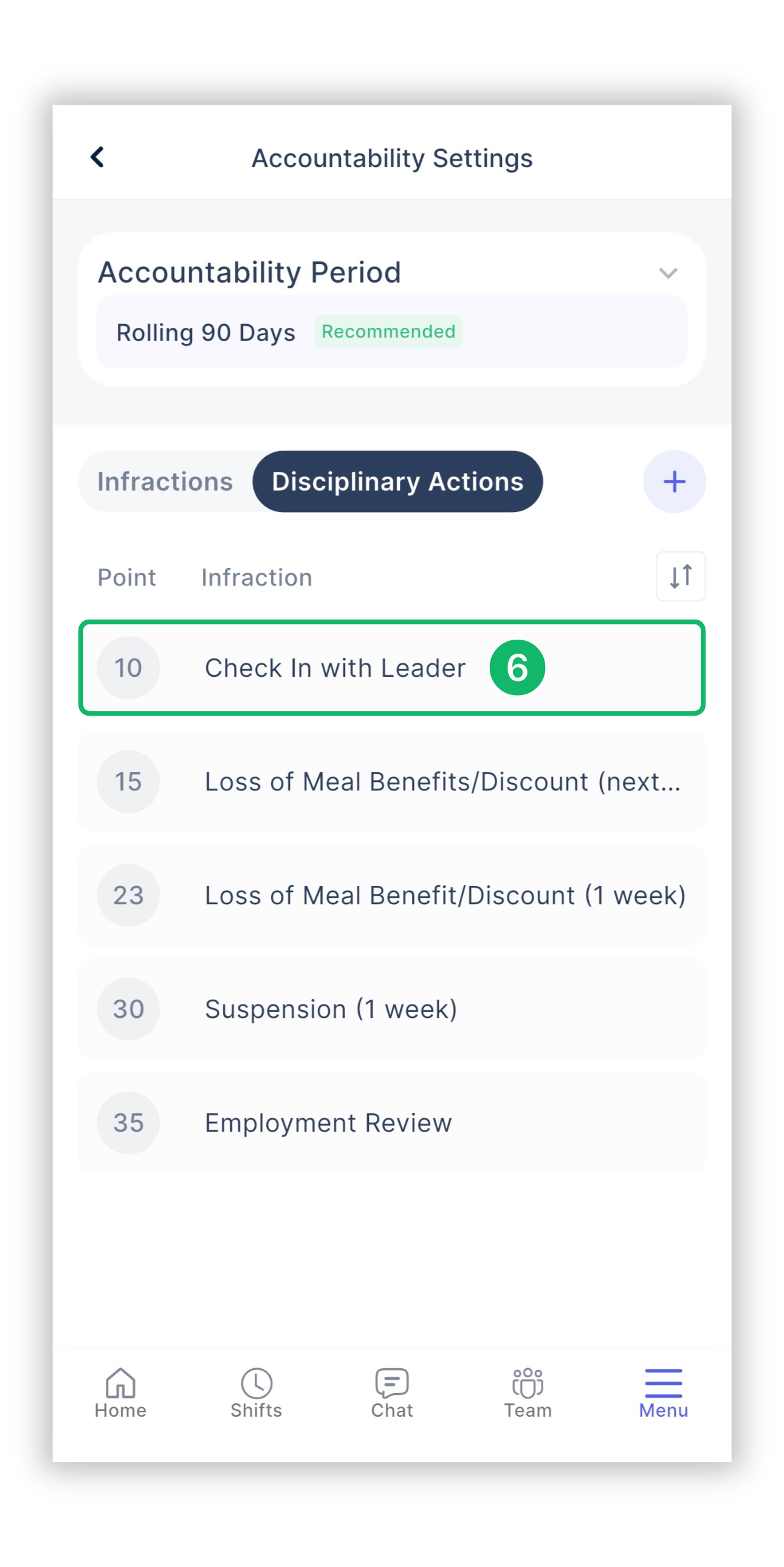Image resolution: width=784 pixels, height=1567 pixels.
Task: Open Loss of Meal Benefit/Discount (1 week)
Action: click(391, 895)
